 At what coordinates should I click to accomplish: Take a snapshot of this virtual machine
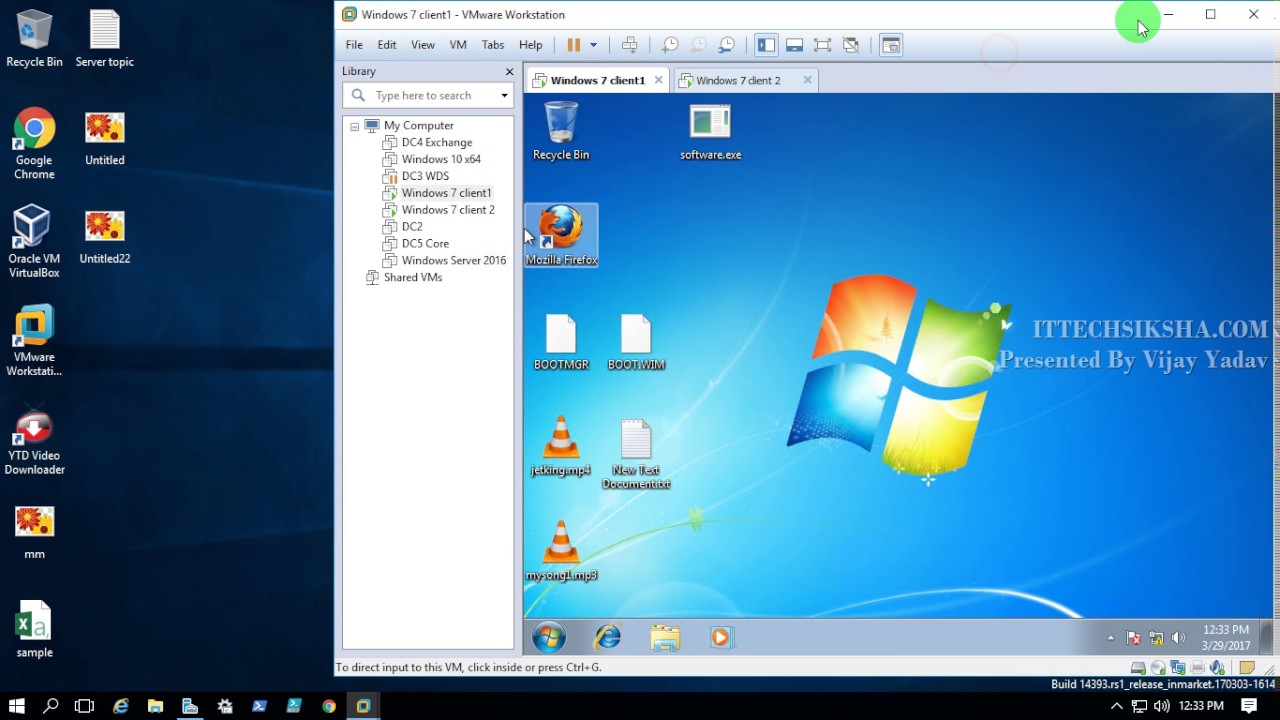coord(670,45)
